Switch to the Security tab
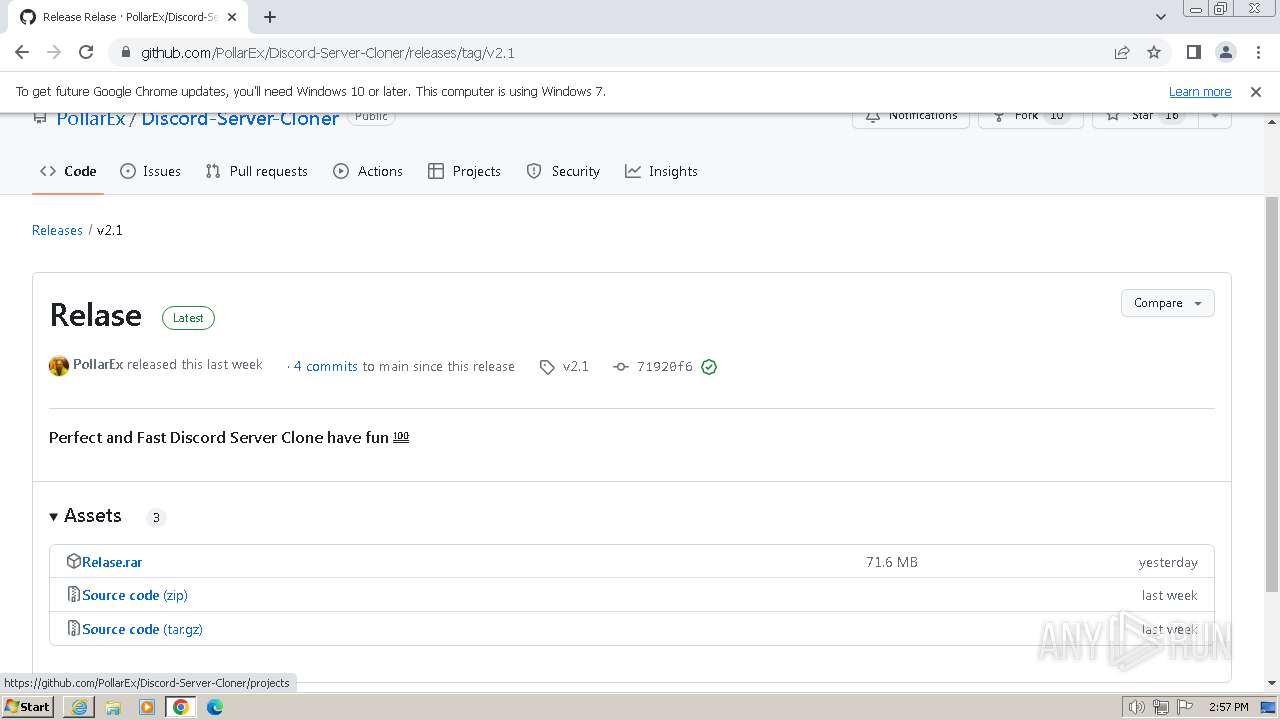This screenshot has height=720, width=1280. (563, 171)
